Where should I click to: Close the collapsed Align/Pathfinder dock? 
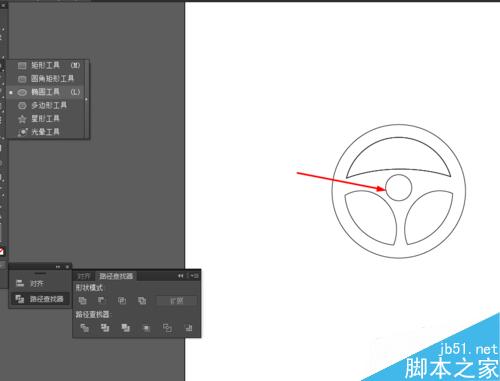click(x=67, y=267)
